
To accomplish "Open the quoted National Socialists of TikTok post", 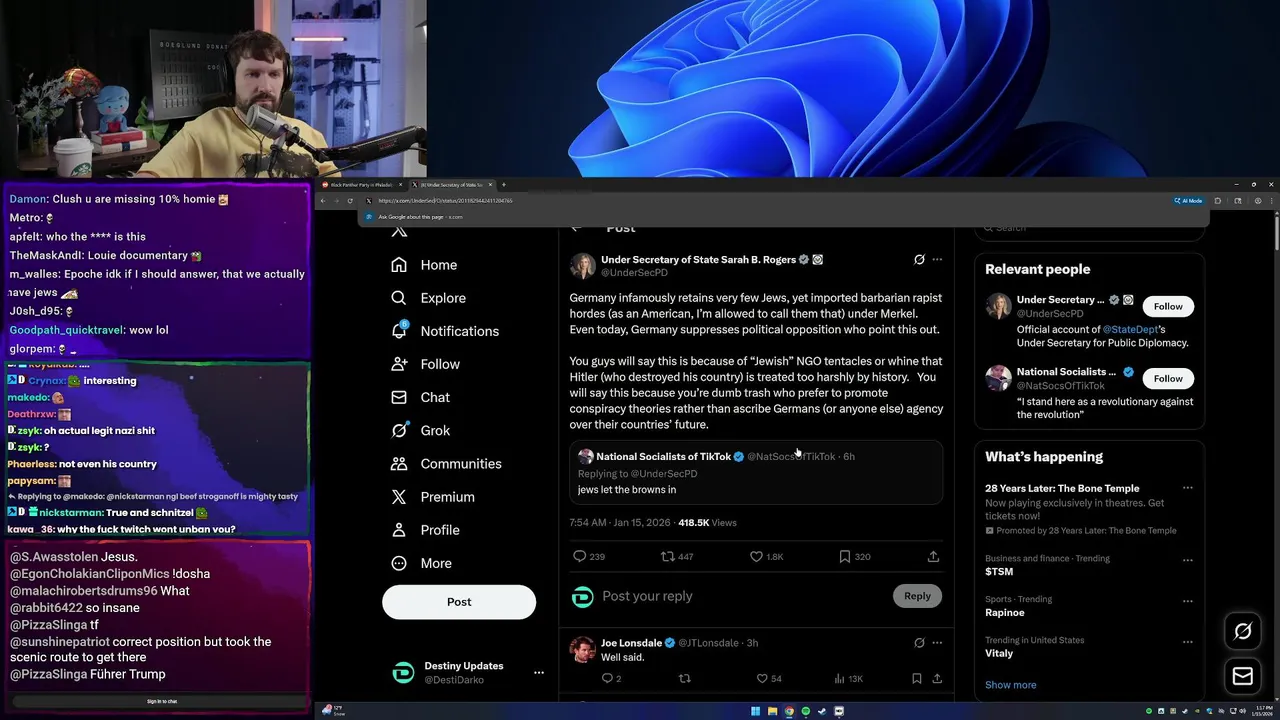I will tap(755, 473).
